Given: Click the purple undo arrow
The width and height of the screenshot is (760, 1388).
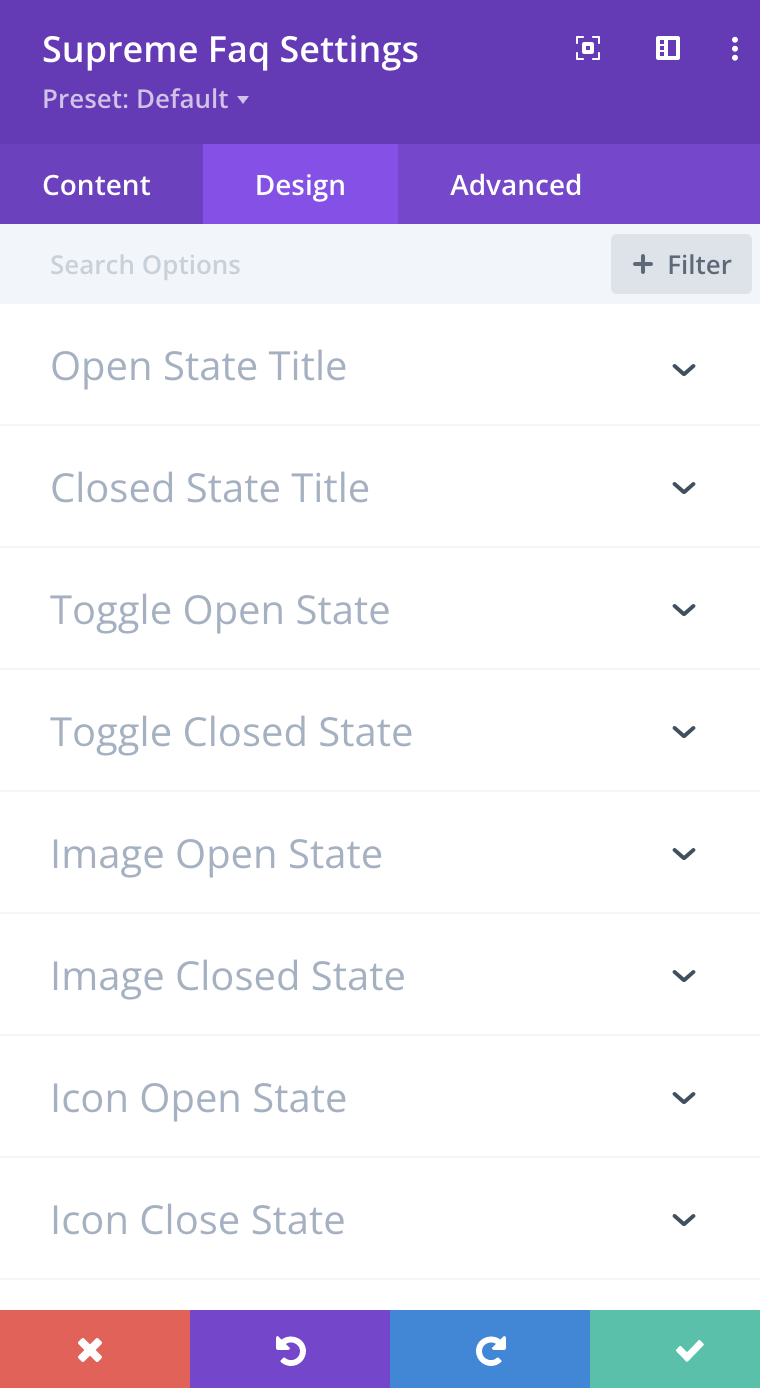Looking at the screenshot, I should pyautogui.click(x=290, y=1350).
